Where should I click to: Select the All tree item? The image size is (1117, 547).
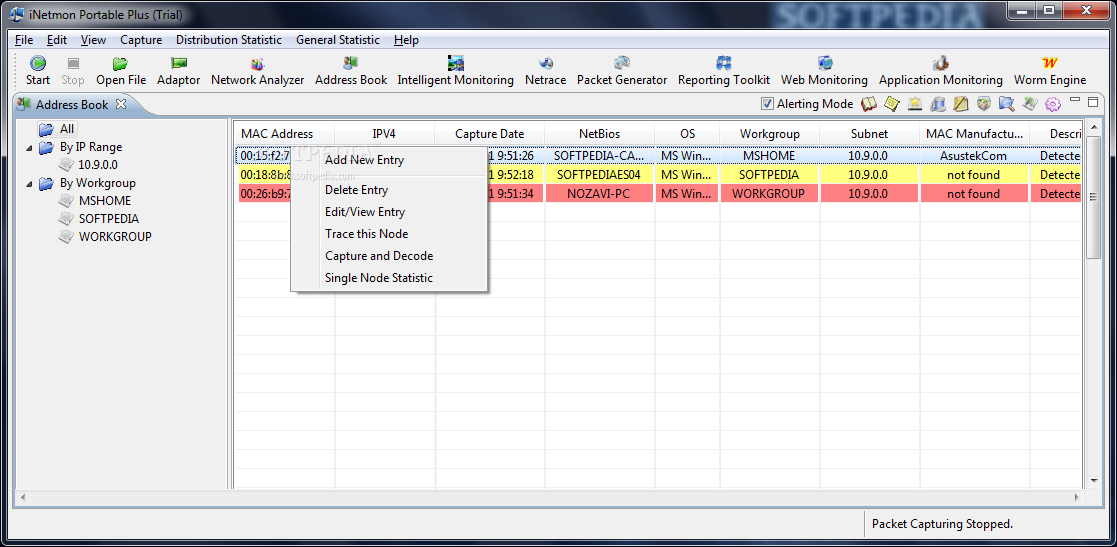pos(67,130)
